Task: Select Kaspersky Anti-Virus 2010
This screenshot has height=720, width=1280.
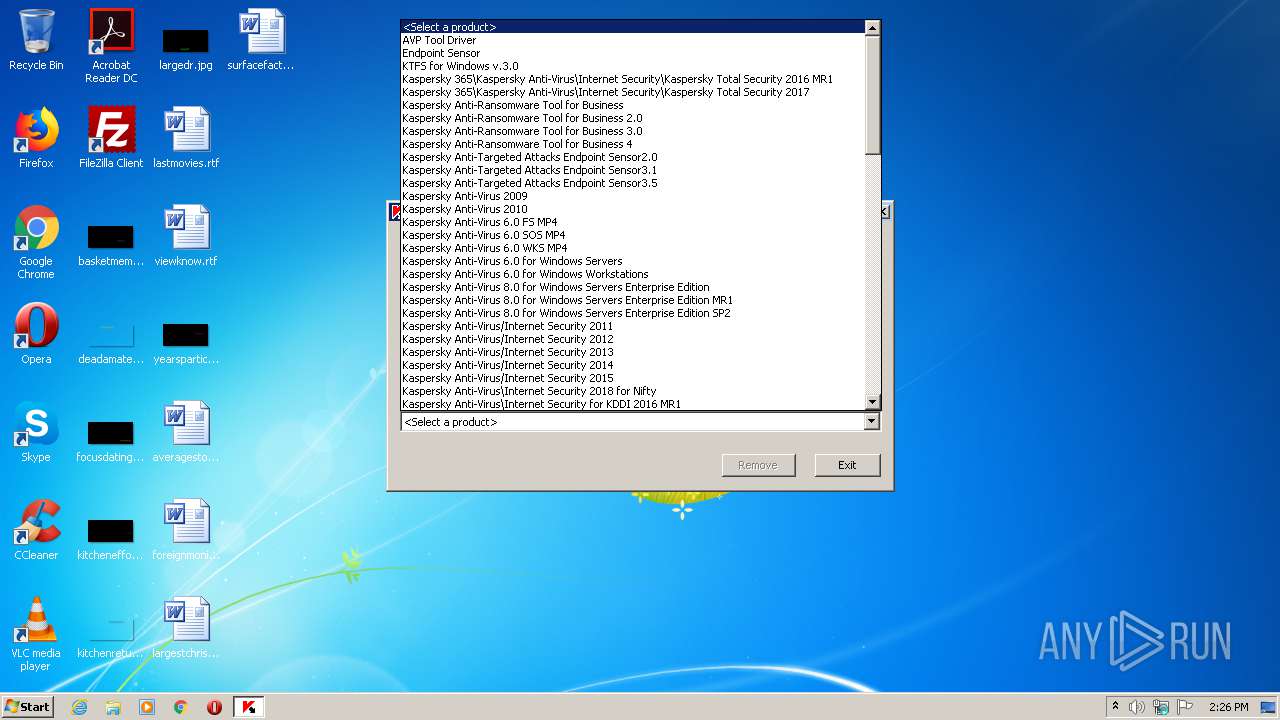Action: click(632, 209)
